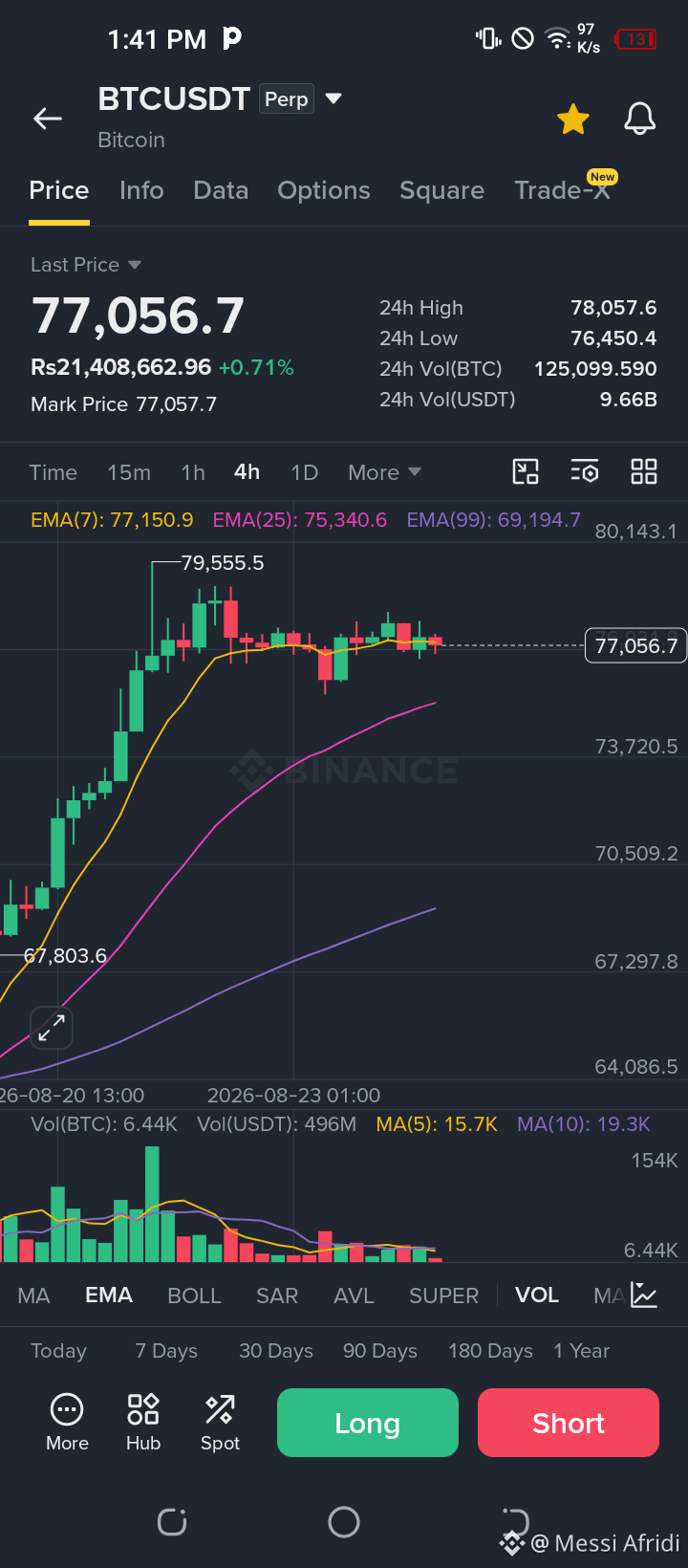Tap the 67,803.6 low price marker

(x=65, y=955)
